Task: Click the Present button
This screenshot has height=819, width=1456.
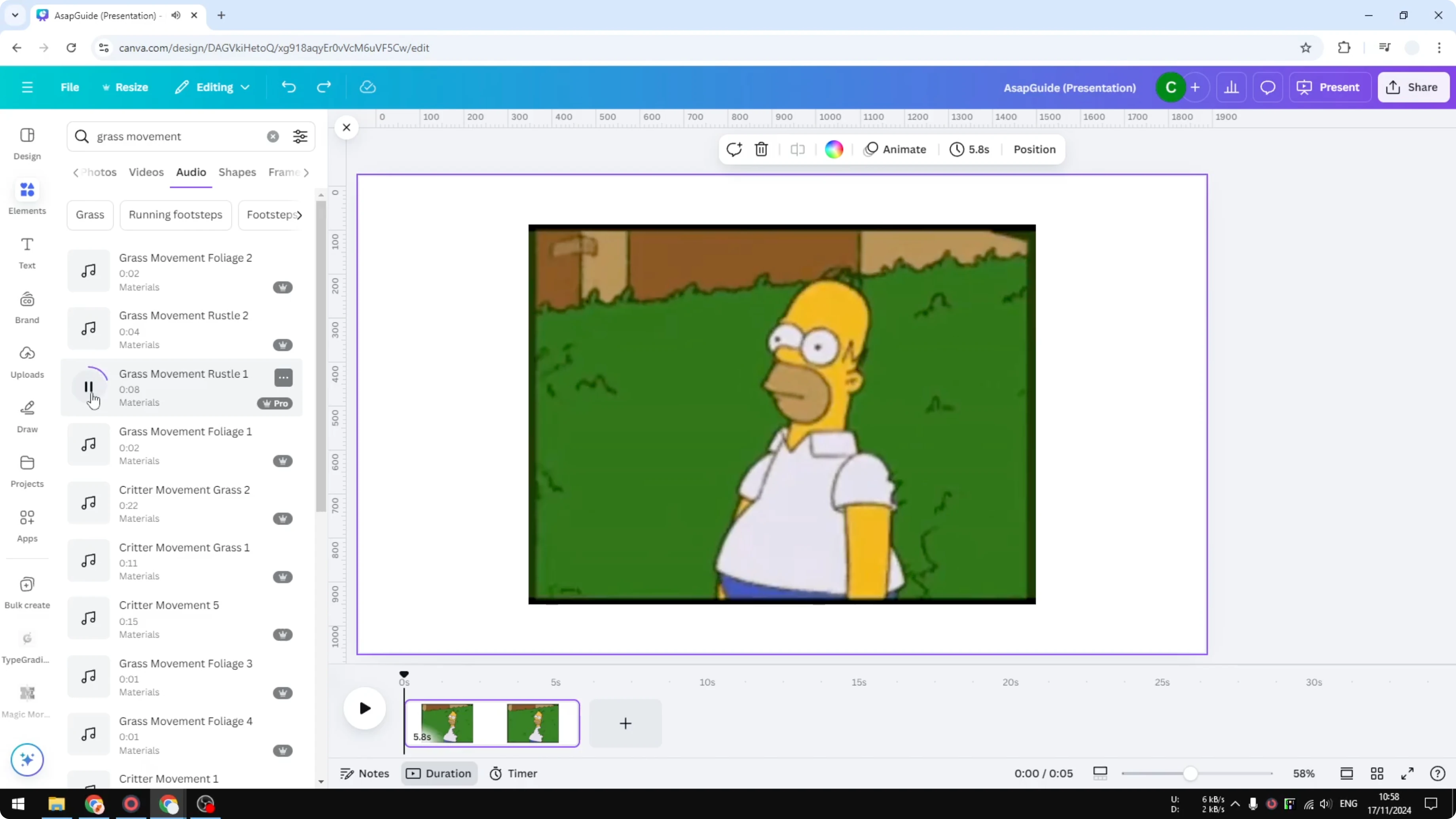Action: pos(1330,87)
